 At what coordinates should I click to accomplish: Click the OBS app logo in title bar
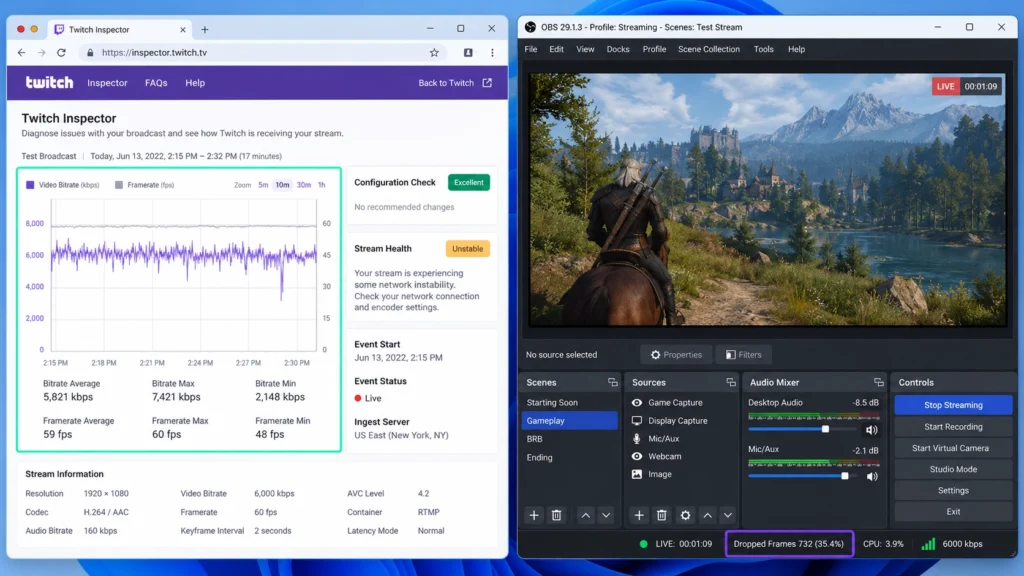(530, 27)
